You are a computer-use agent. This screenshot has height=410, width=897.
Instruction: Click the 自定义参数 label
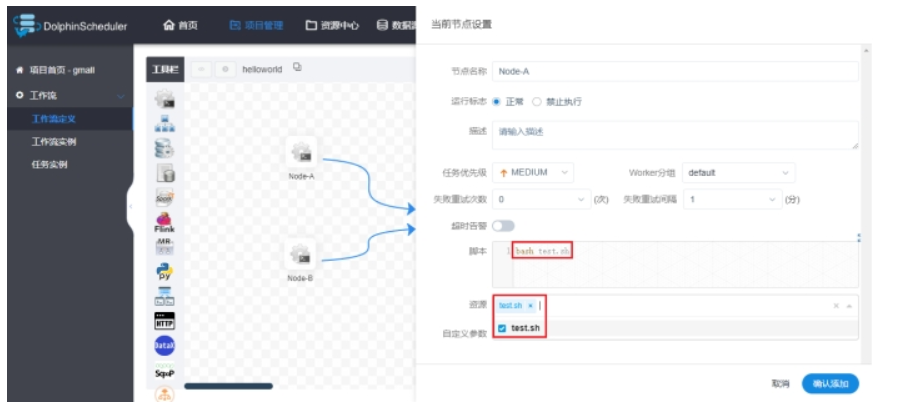point(464,333)
